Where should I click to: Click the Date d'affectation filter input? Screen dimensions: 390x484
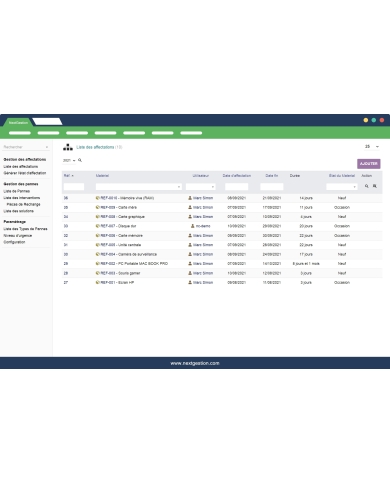pos(236,187)
